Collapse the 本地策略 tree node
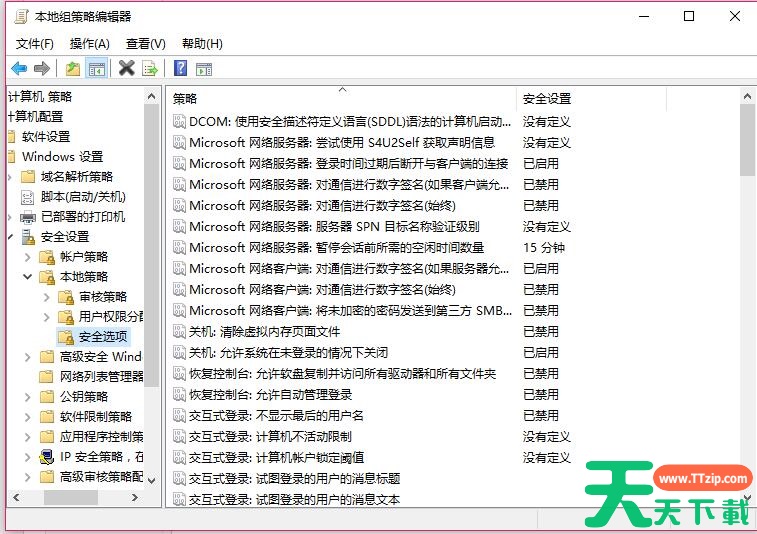Screen dimensions: 757x534 [x=27, y=277]
